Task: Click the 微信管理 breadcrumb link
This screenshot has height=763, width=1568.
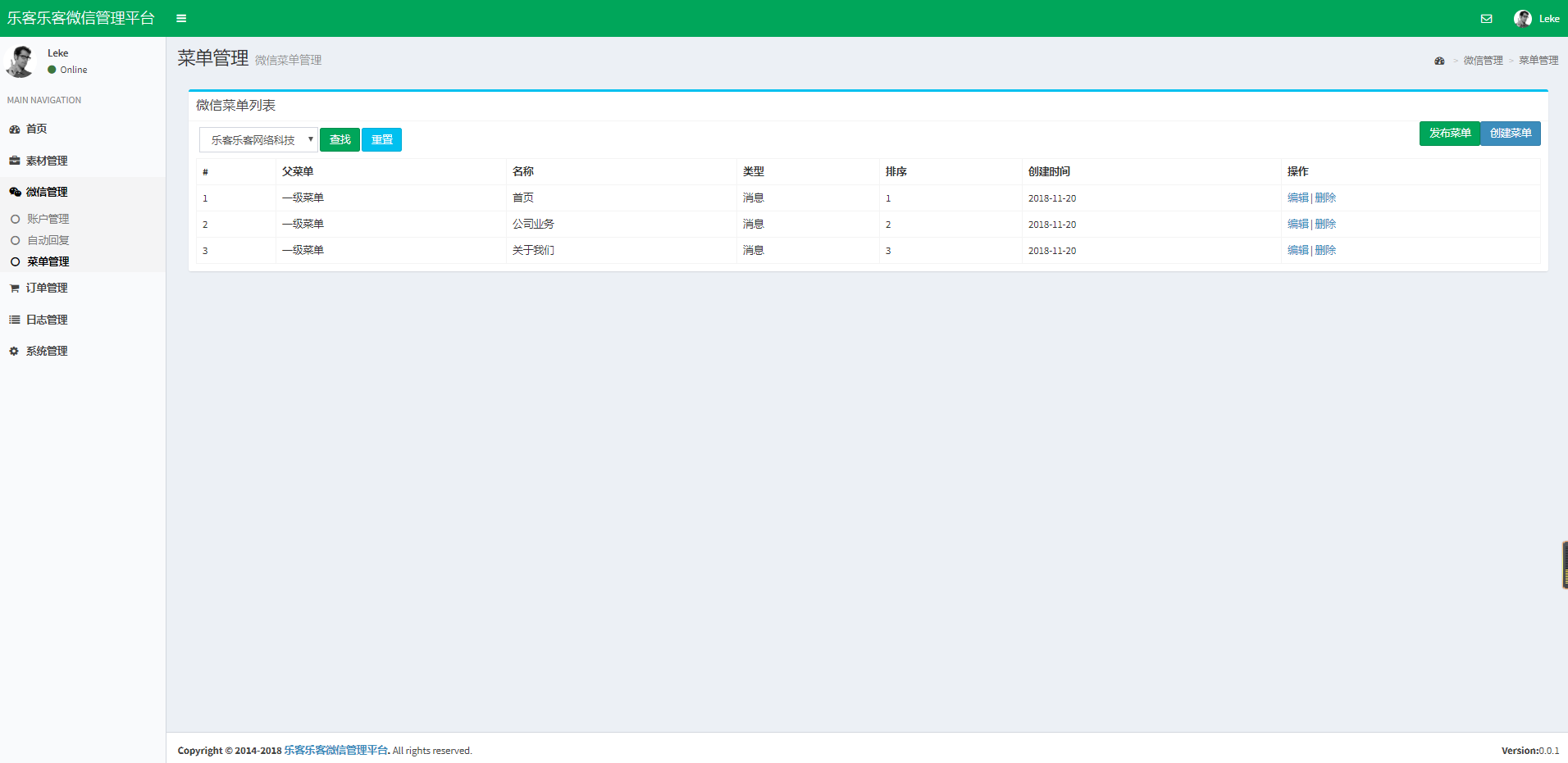Action: tap(1483, 61)
